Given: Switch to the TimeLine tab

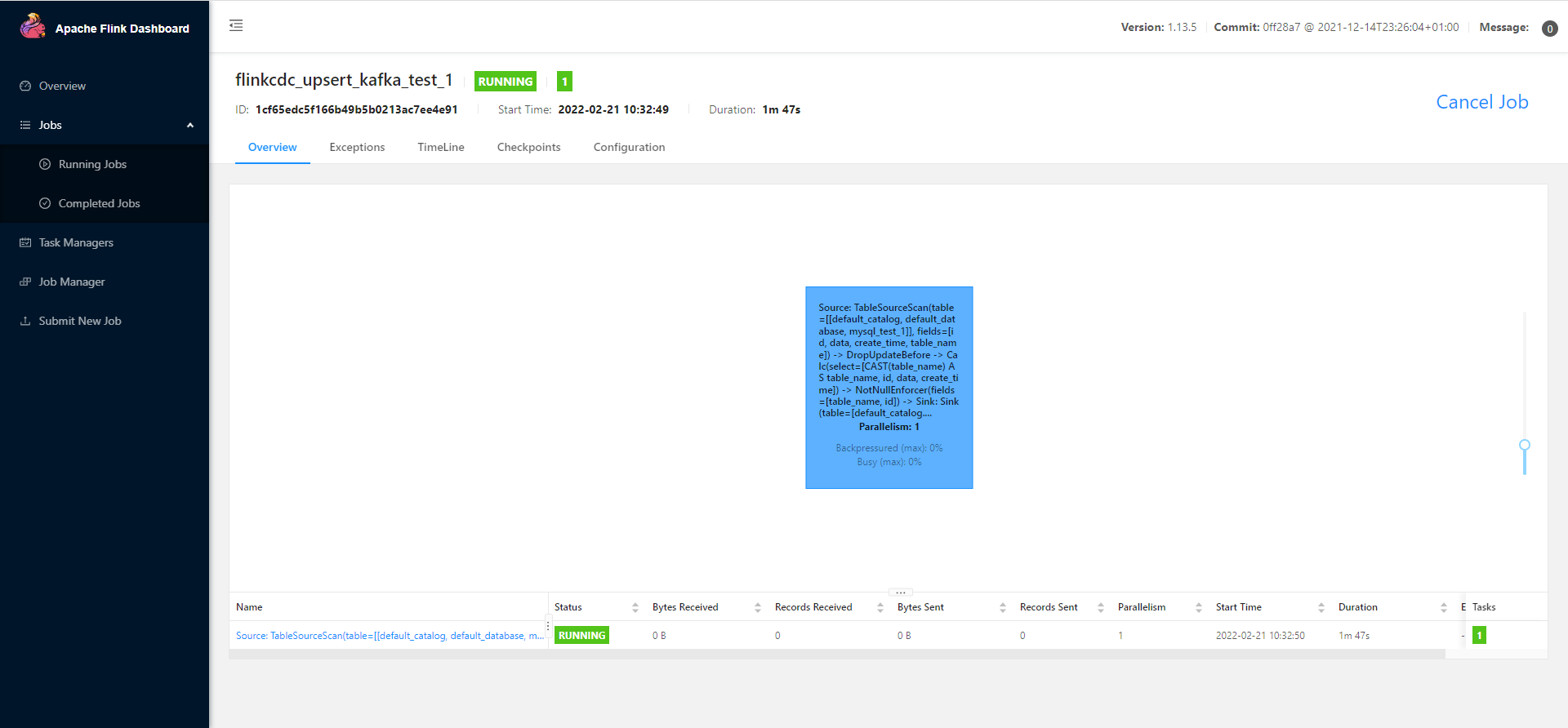Looking at the screenshot, I should (x=441, y=147).
